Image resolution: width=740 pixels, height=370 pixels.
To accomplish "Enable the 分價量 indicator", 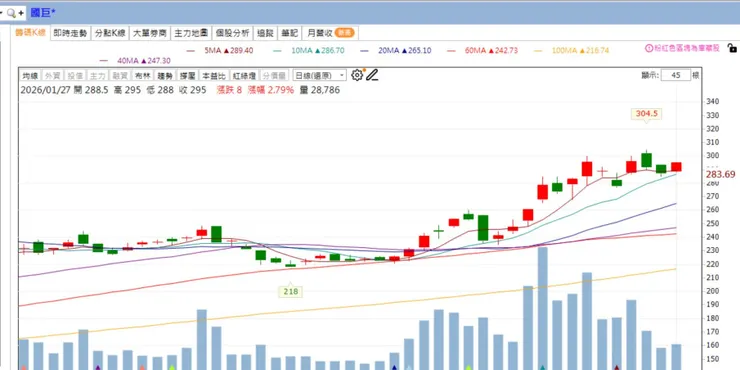I will 274,76.
